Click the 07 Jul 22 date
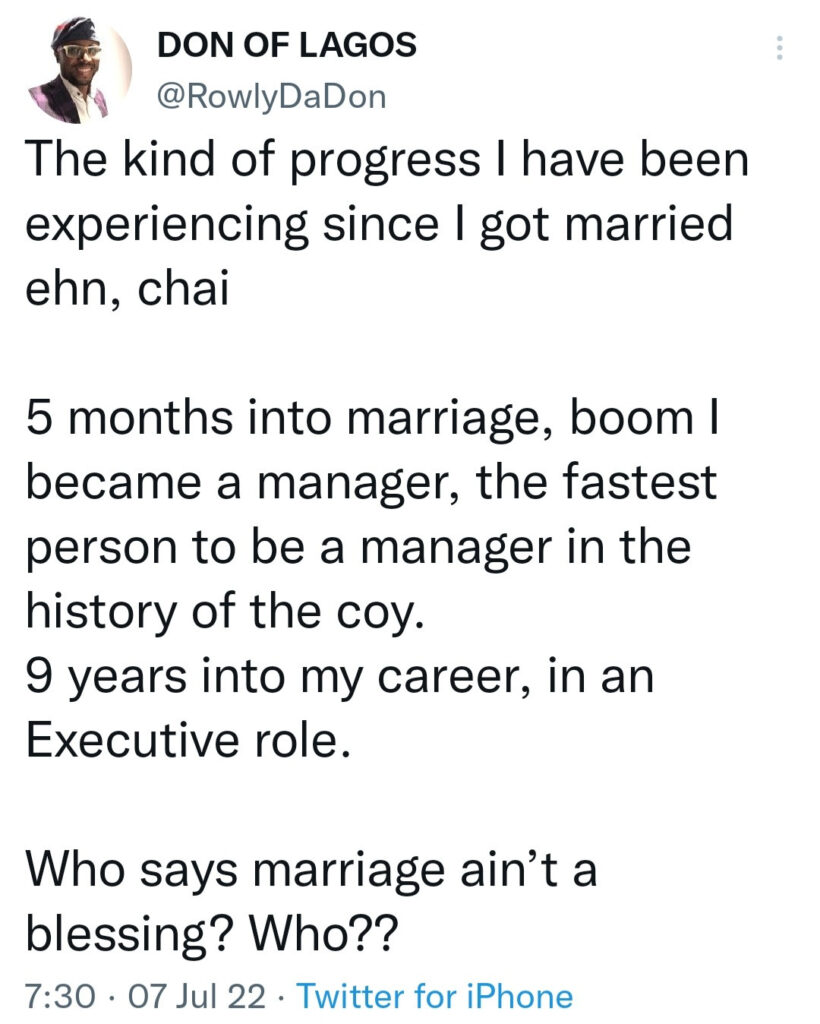The width and height of the screenshot is (820, 1024). click(197, 997)
